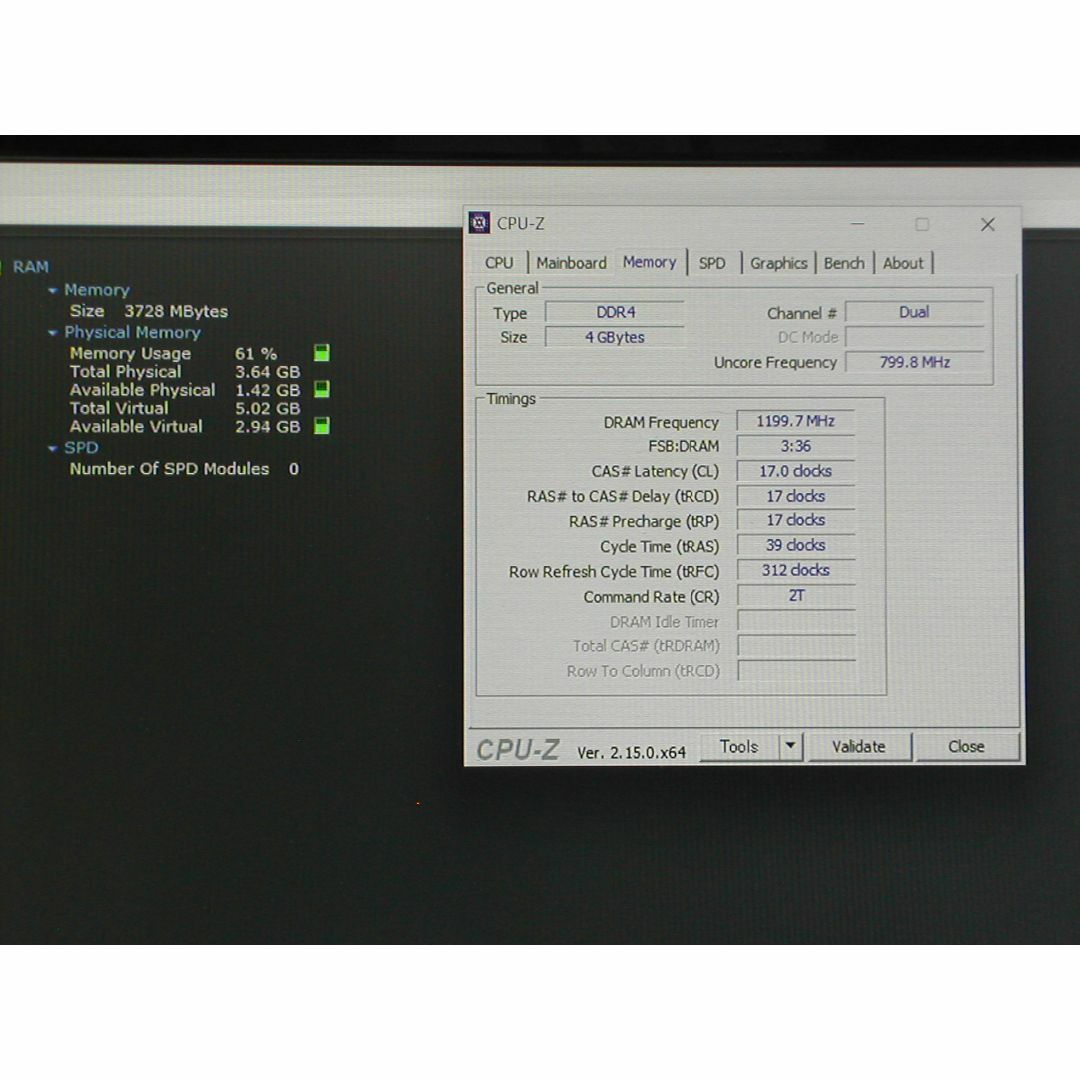The height and width of the screenshot is (1080, 1080).
Task: Click the RAS# Precharge (tRP) value field
Action: [796, 521]
